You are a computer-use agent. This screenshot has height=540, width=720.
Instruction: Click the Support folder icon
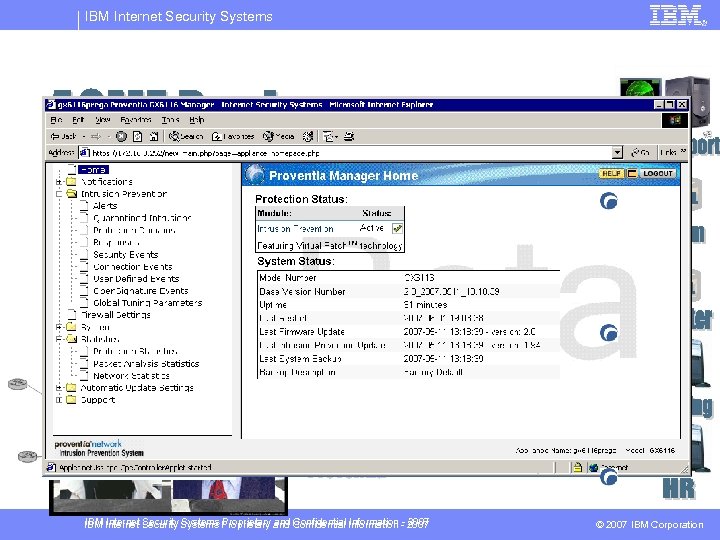pyautogui.click(x=71, y=400)
